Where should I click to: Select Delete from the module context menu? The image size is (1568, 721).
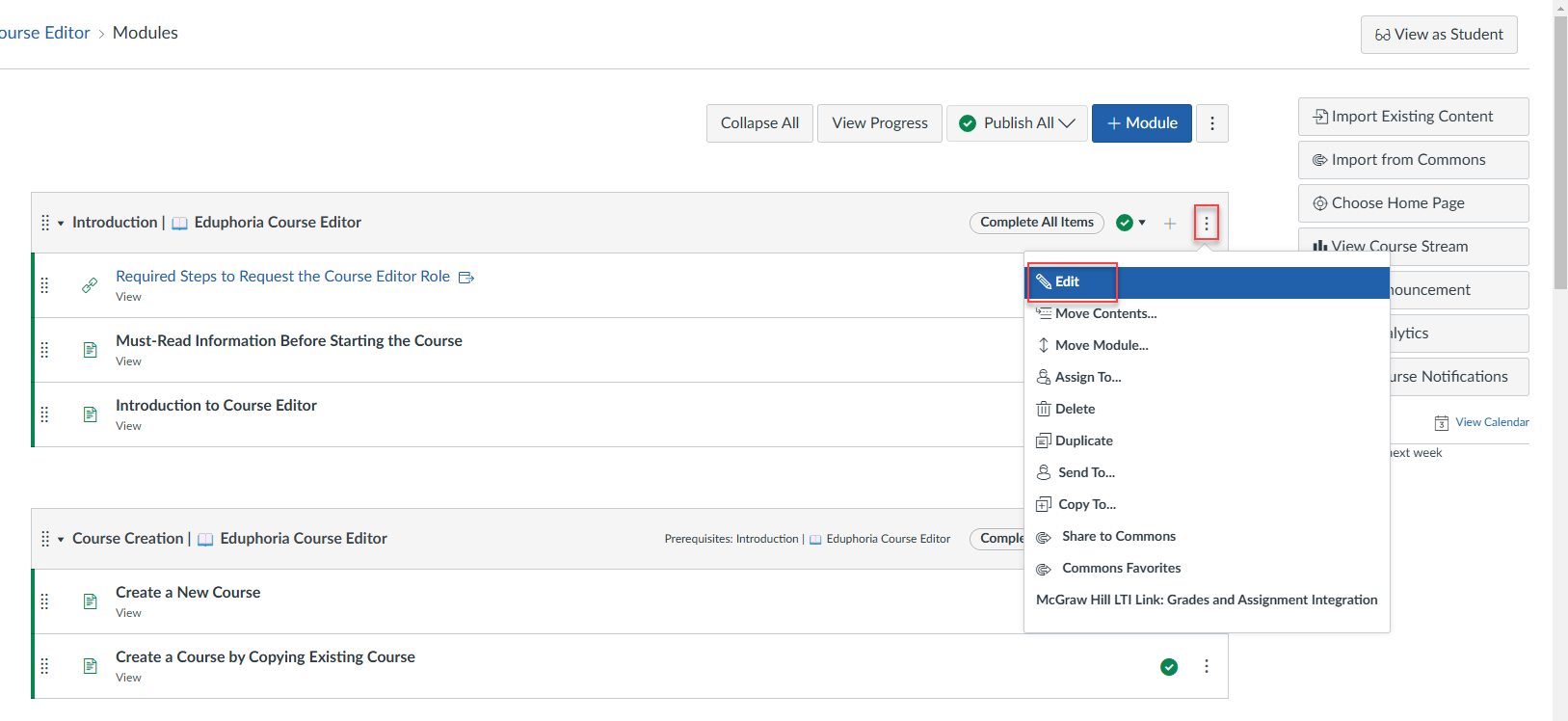[x=1075, y=409]
